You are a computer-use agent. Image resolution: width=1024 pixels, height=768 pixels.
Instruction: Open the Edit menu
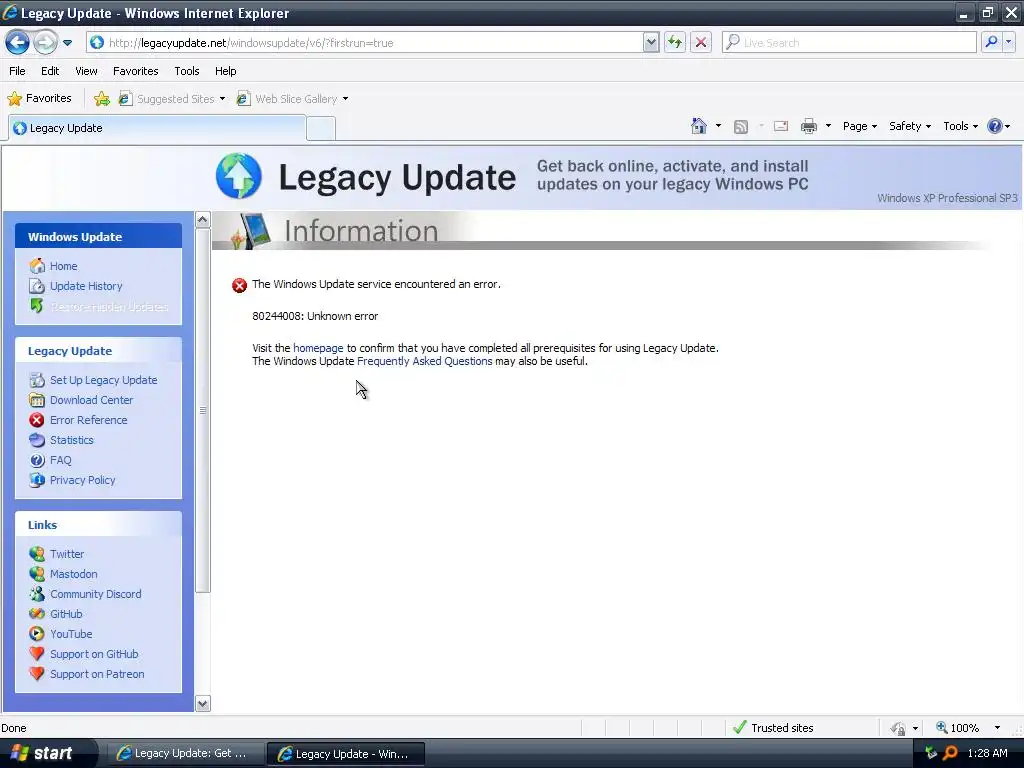coord(50,71)
